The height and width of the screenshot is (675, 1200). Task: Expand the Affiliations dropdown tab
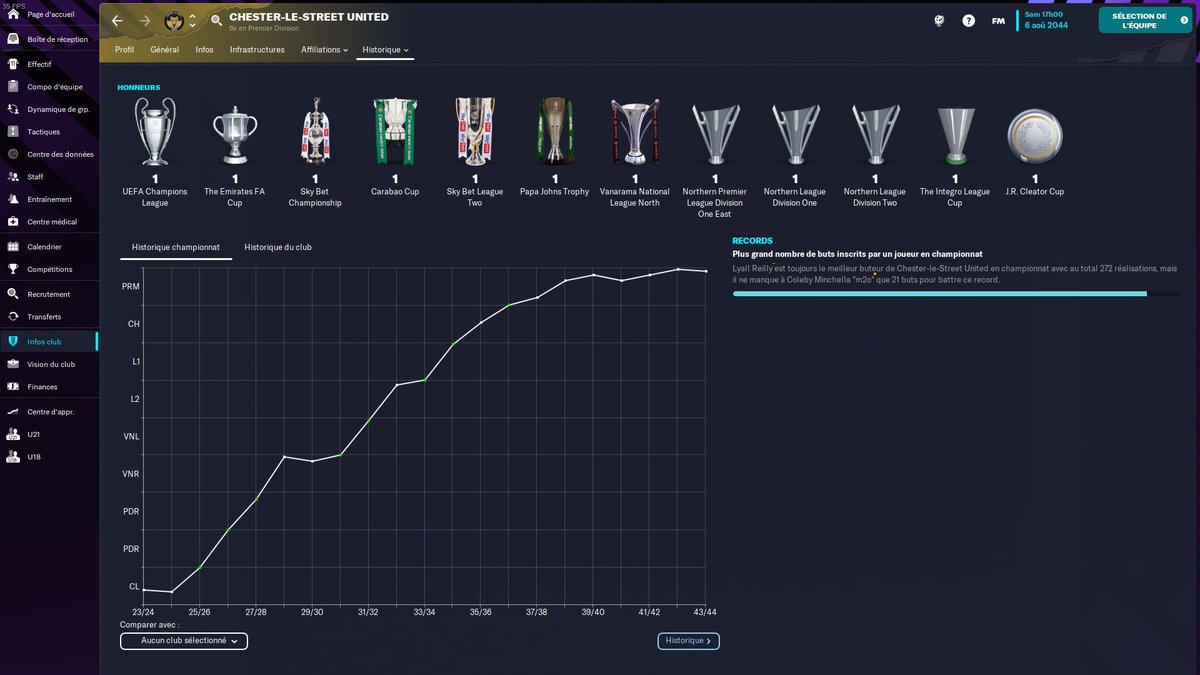coord(325,49)
